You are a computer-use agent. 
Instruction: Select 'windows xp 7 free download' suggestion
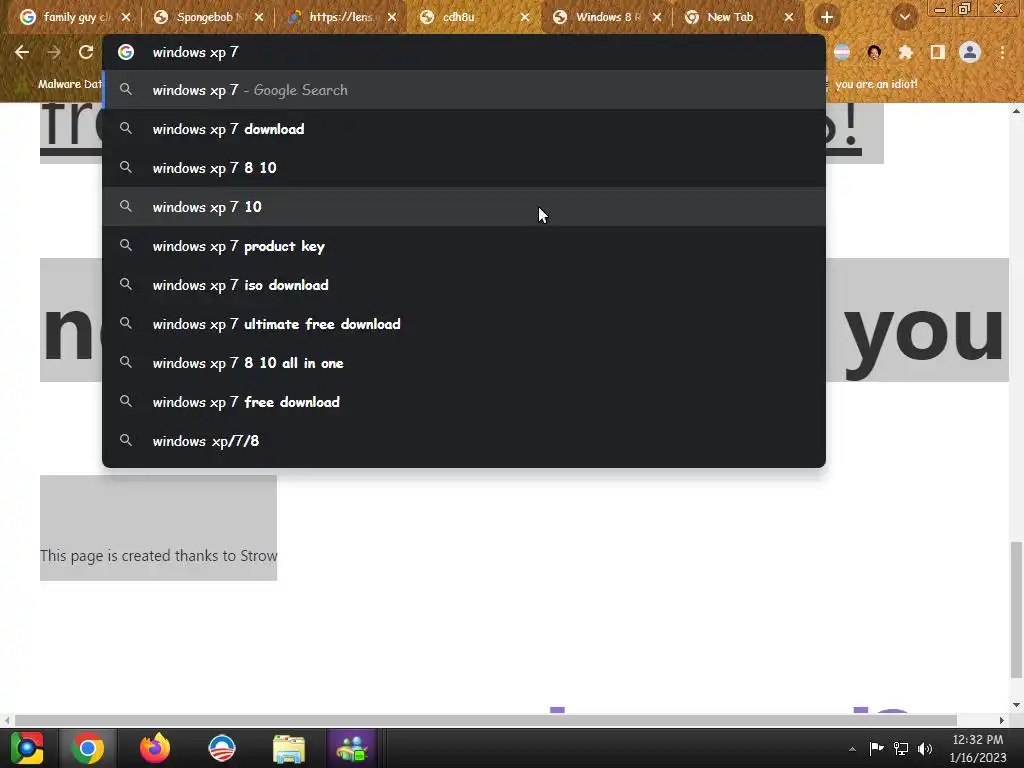[x=464, y=402]
